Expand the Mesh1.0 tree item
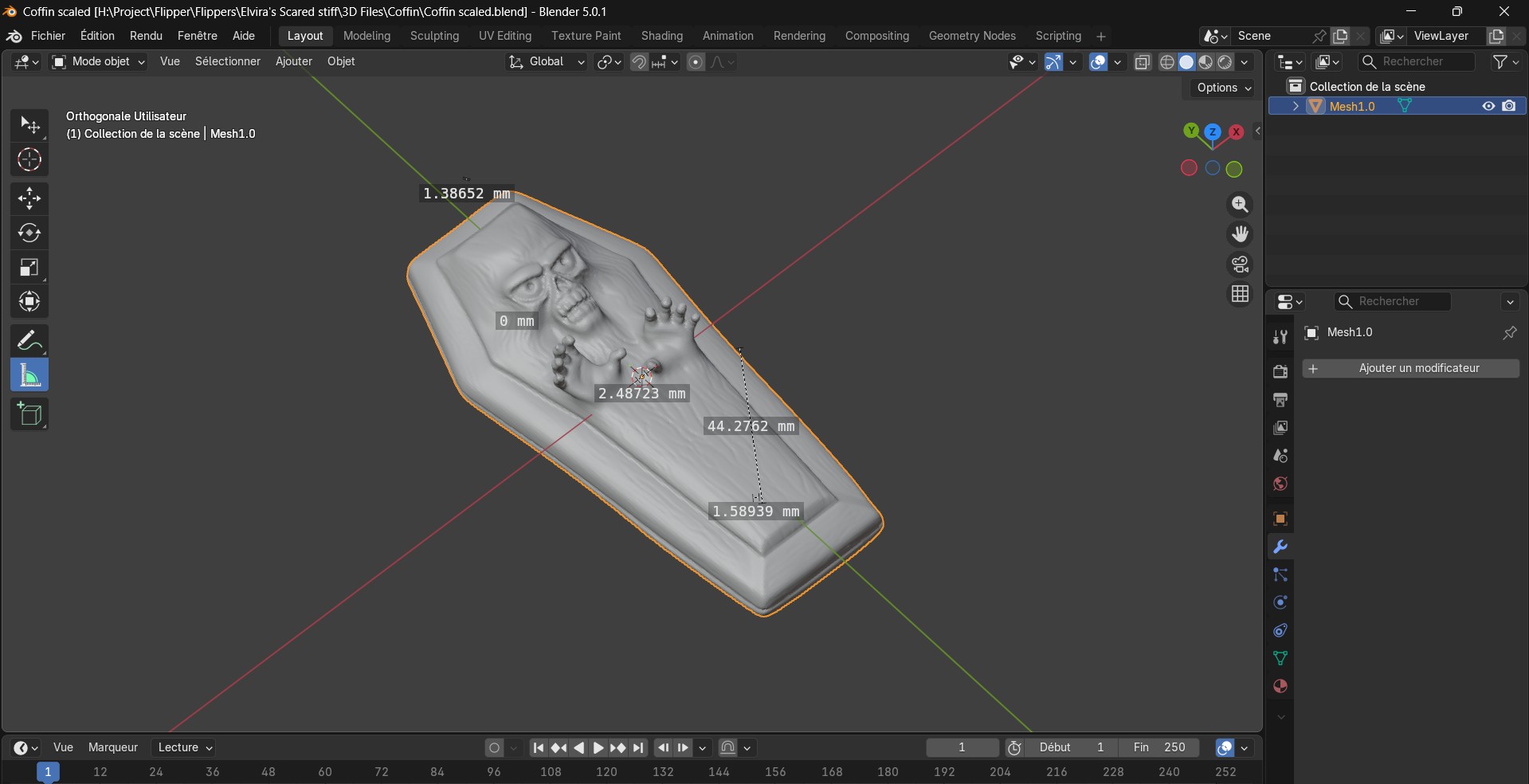Screen dimensions: 1529x784 (x=1296, y=106)
